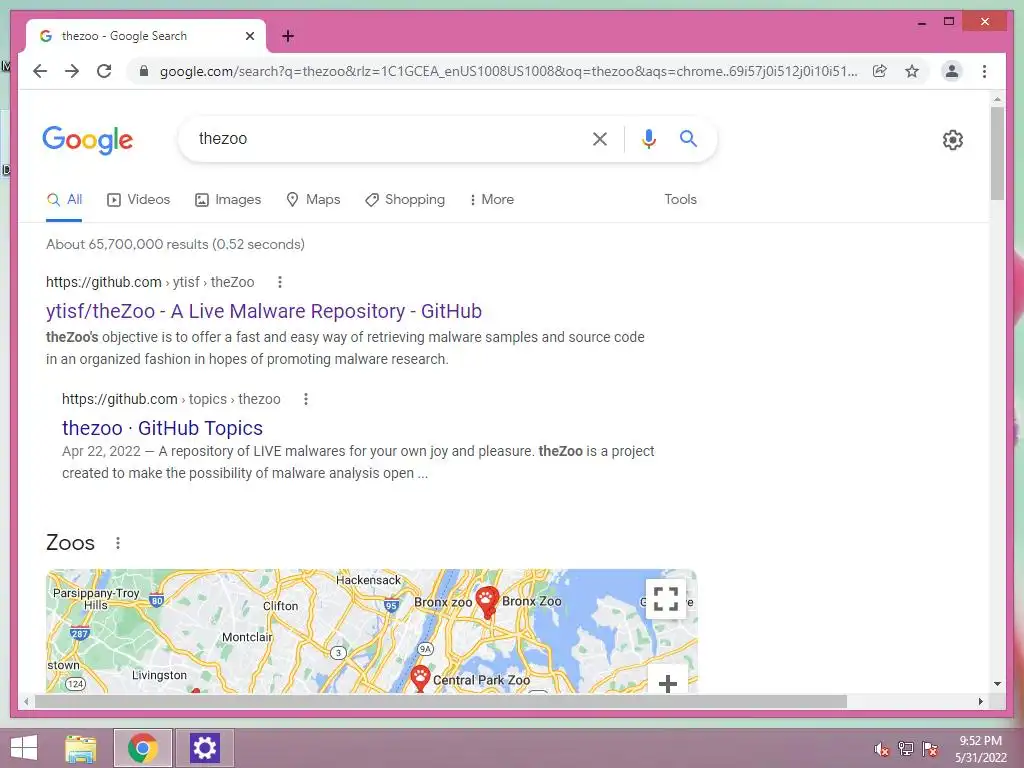1024x768 pixels.
Task: Open options beside Zoos heading
Action: pyautogui.click(x=118, y=543)
